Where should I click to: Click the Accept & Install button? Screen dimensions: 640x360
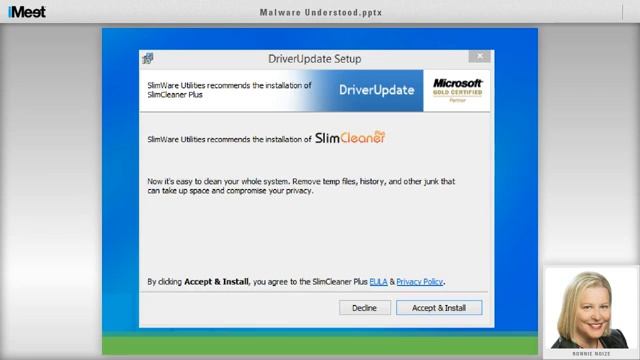pos(439,308)
